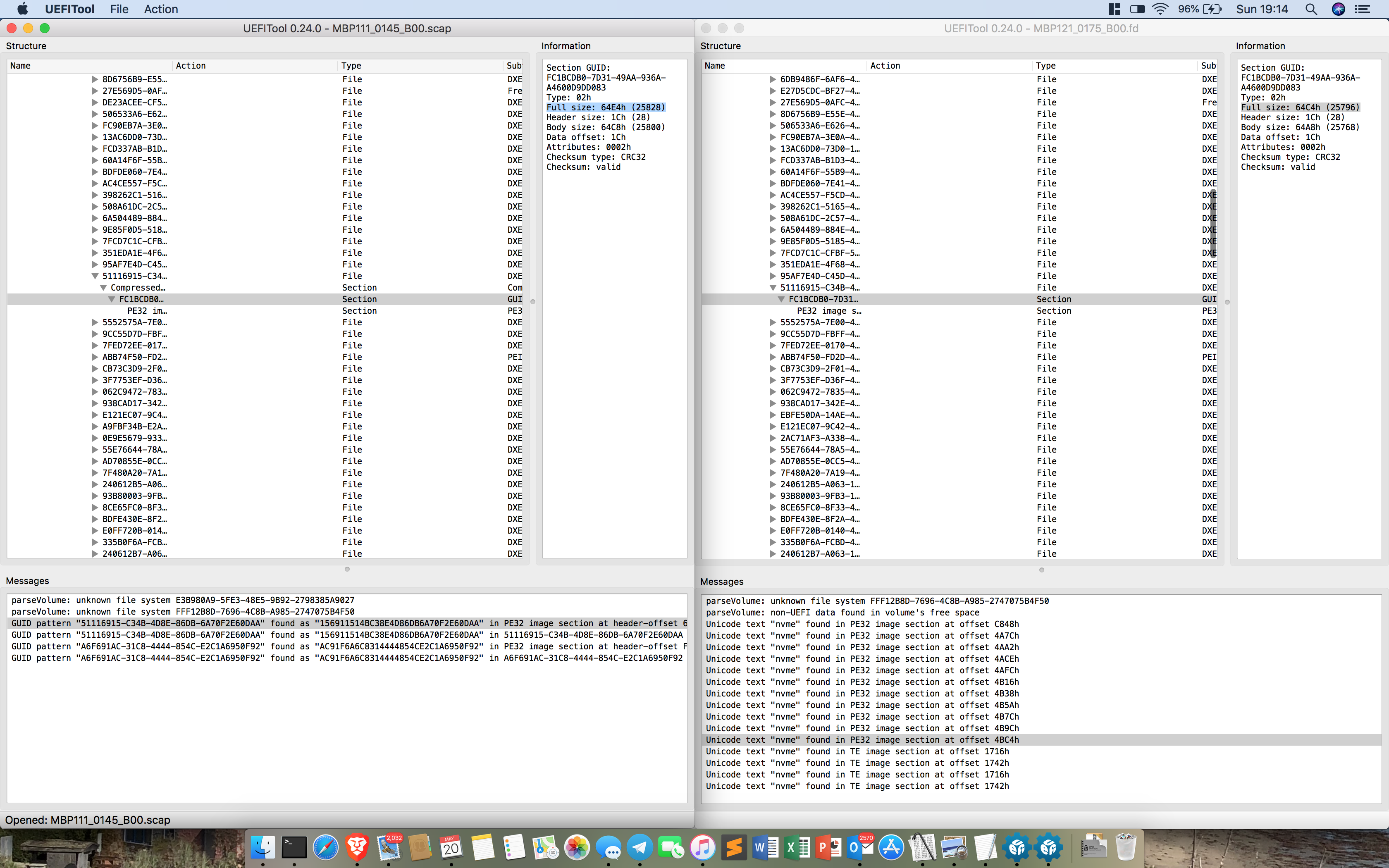Select last GUID pattern A6F691AC message
The image size is (1389, 868).
[347, 658]
